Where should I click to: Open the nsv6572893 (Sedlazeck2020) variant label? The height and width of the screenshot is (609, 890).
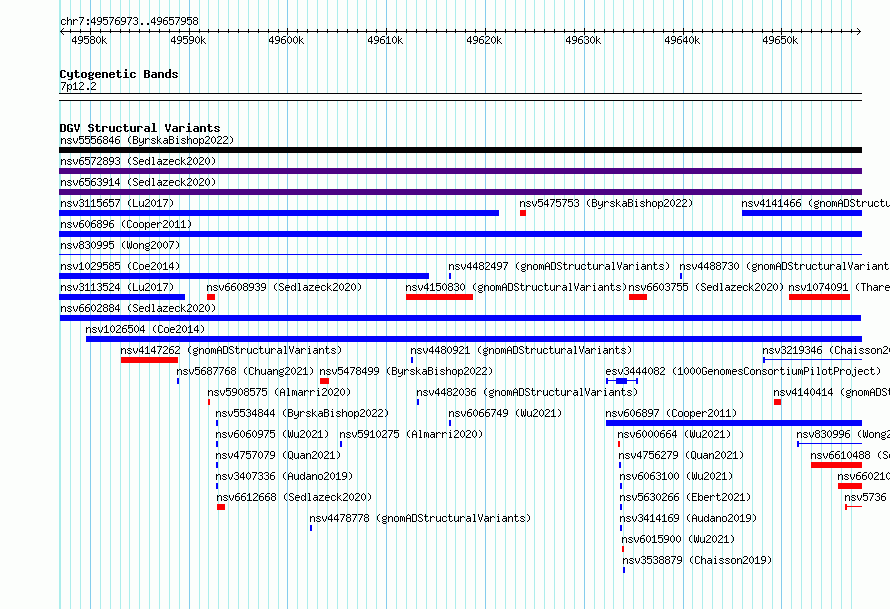pos(138,161)
